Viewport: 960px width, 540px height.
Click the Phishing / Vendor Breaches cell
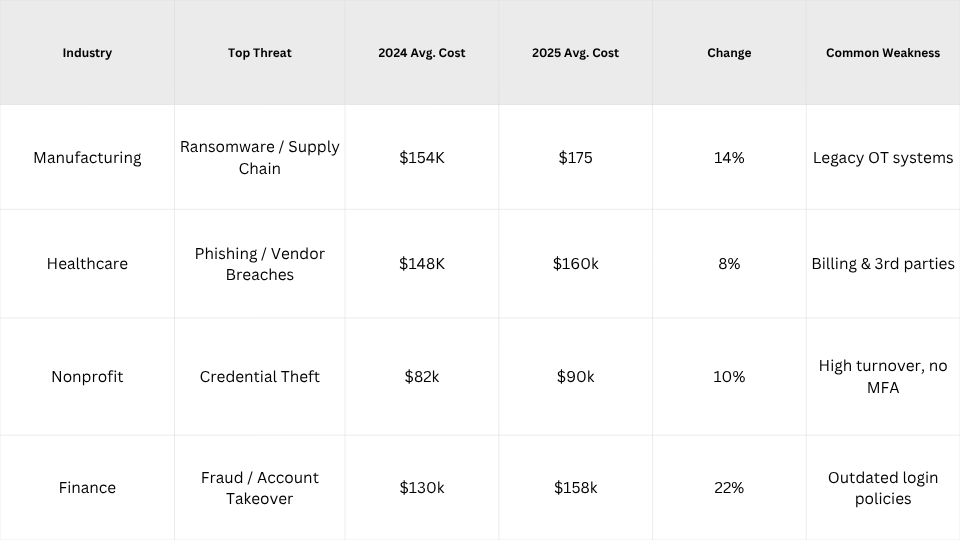(260, 264)
